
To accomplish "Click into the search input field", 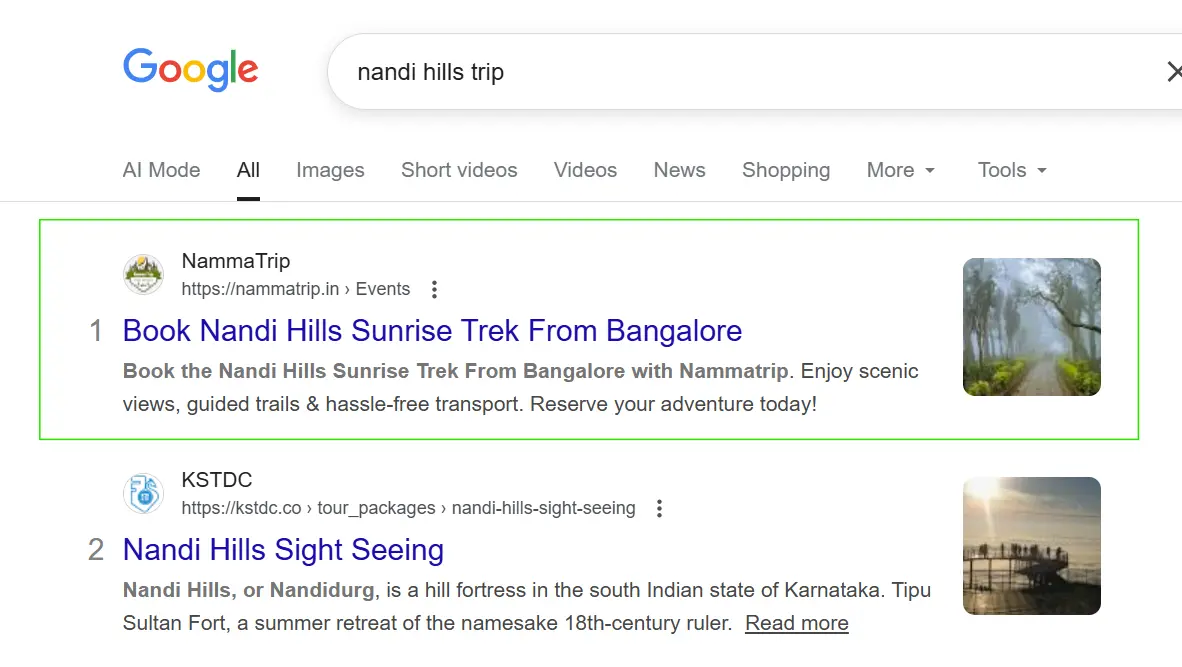I will point(700,72).
